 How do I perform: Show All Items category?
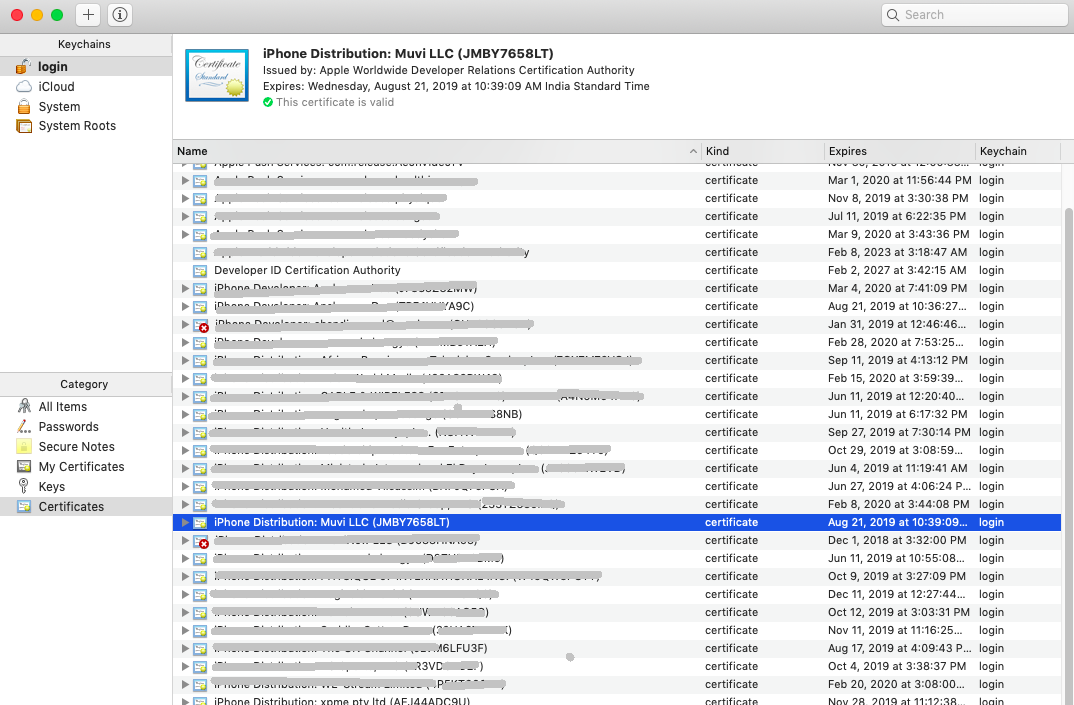click(x=86, y=406)
